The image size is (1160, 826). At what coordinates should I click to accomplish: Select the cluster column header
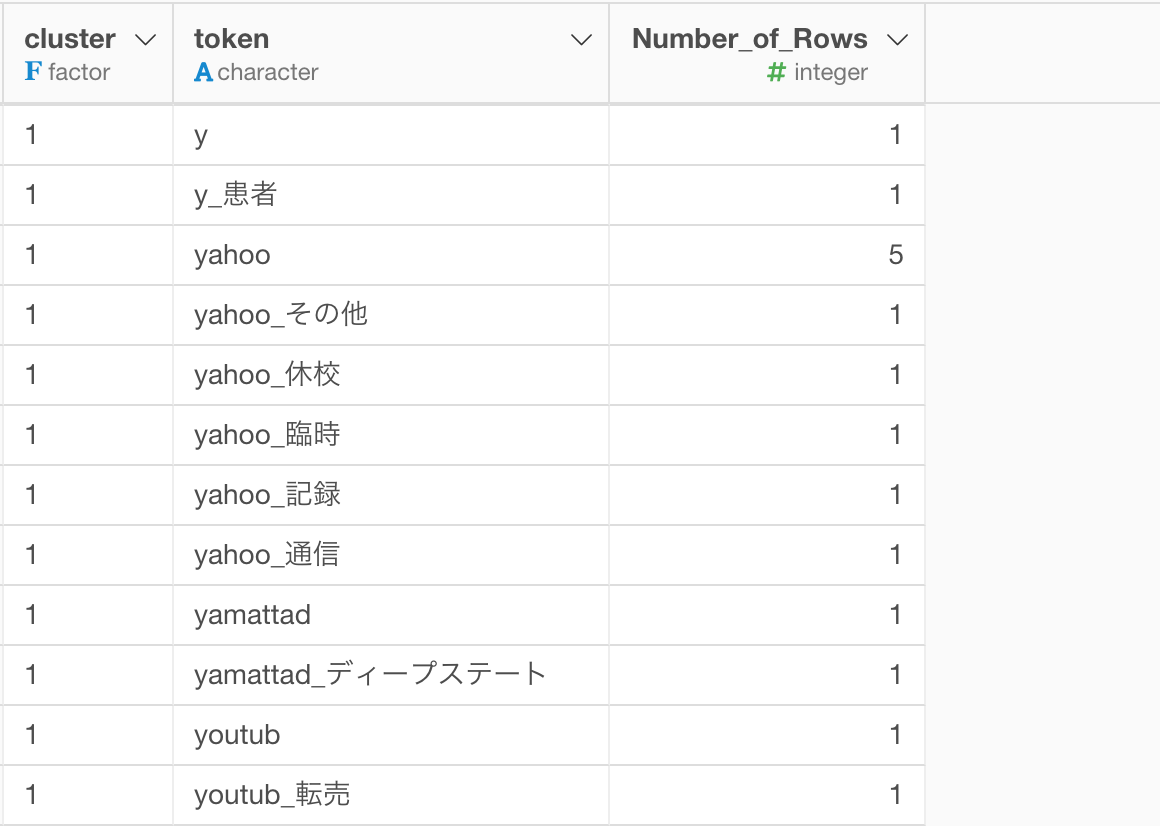coord(70,40)
